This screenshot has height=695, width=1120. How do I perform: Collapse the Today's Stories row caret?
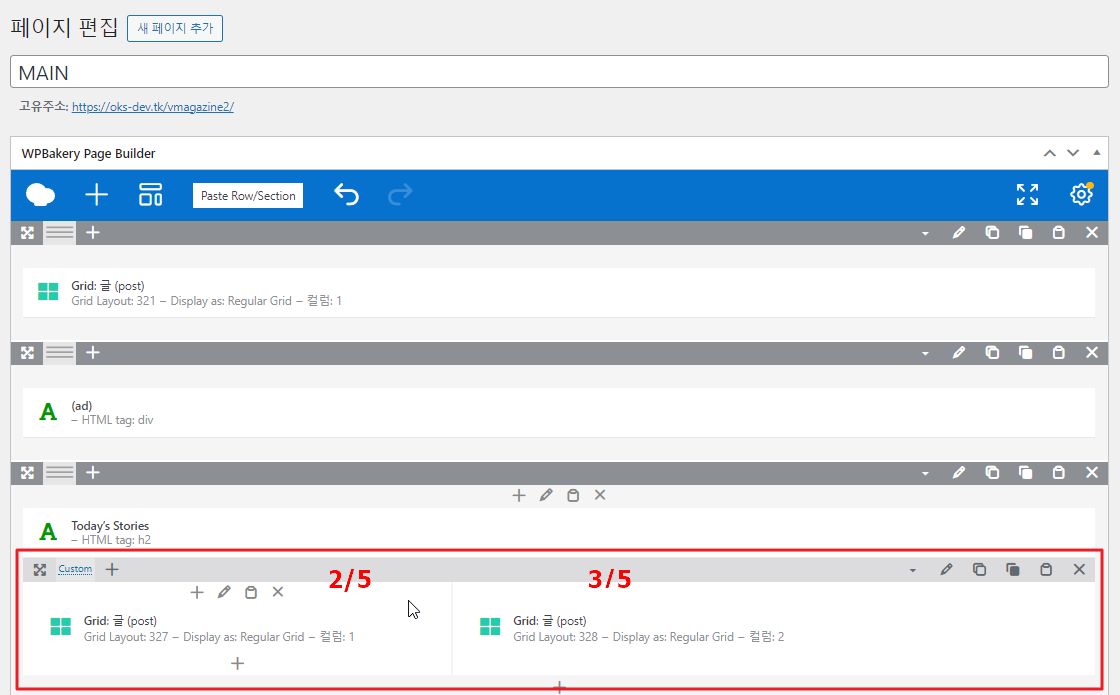pyautogui.click(x=926, y=474)
